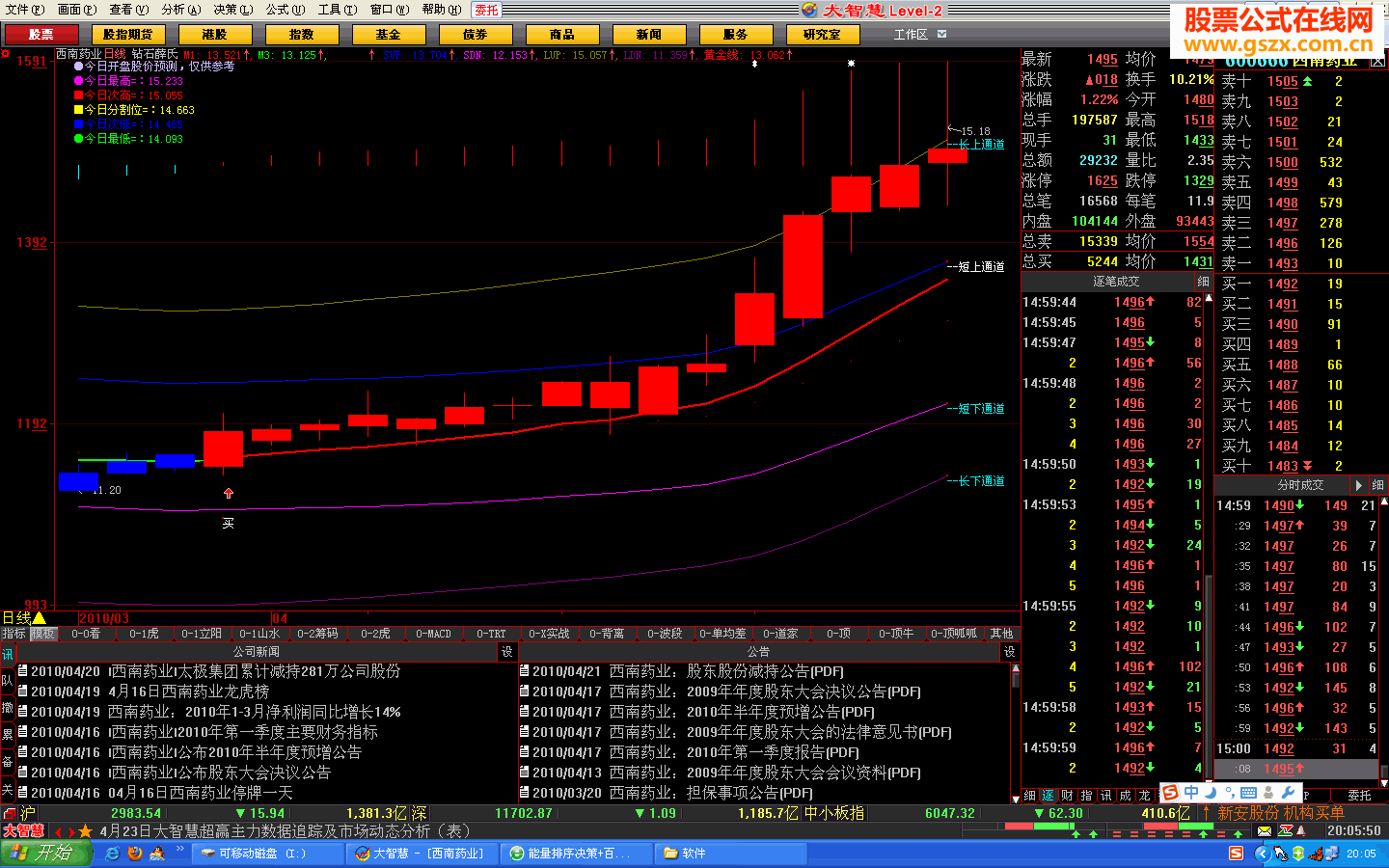This screenshot has width=1389, height=868.
Task: Switch to the 0-MACD indicator tab
Action: point(433,634)
